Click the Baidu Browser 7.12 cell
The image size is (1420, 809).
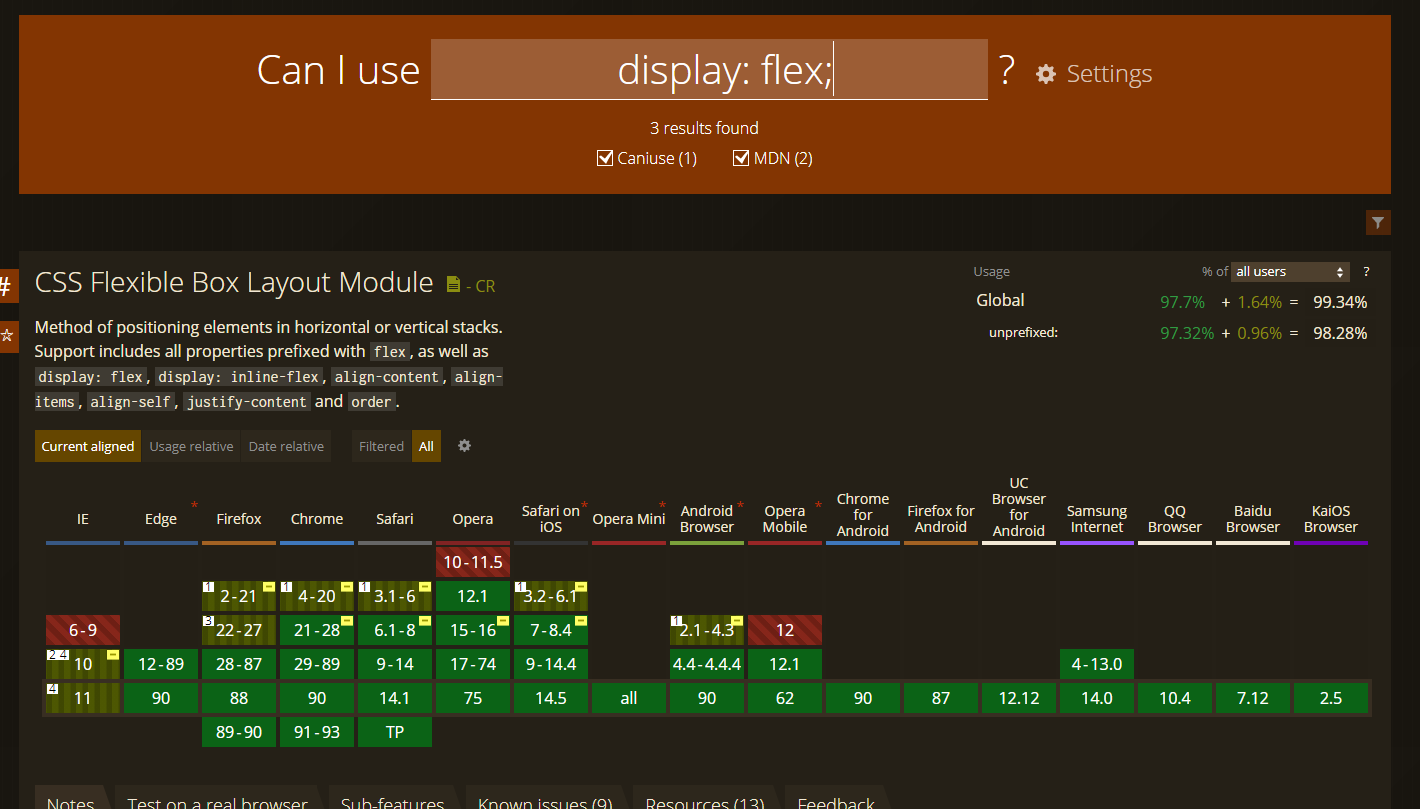[x=1253, y=698]
